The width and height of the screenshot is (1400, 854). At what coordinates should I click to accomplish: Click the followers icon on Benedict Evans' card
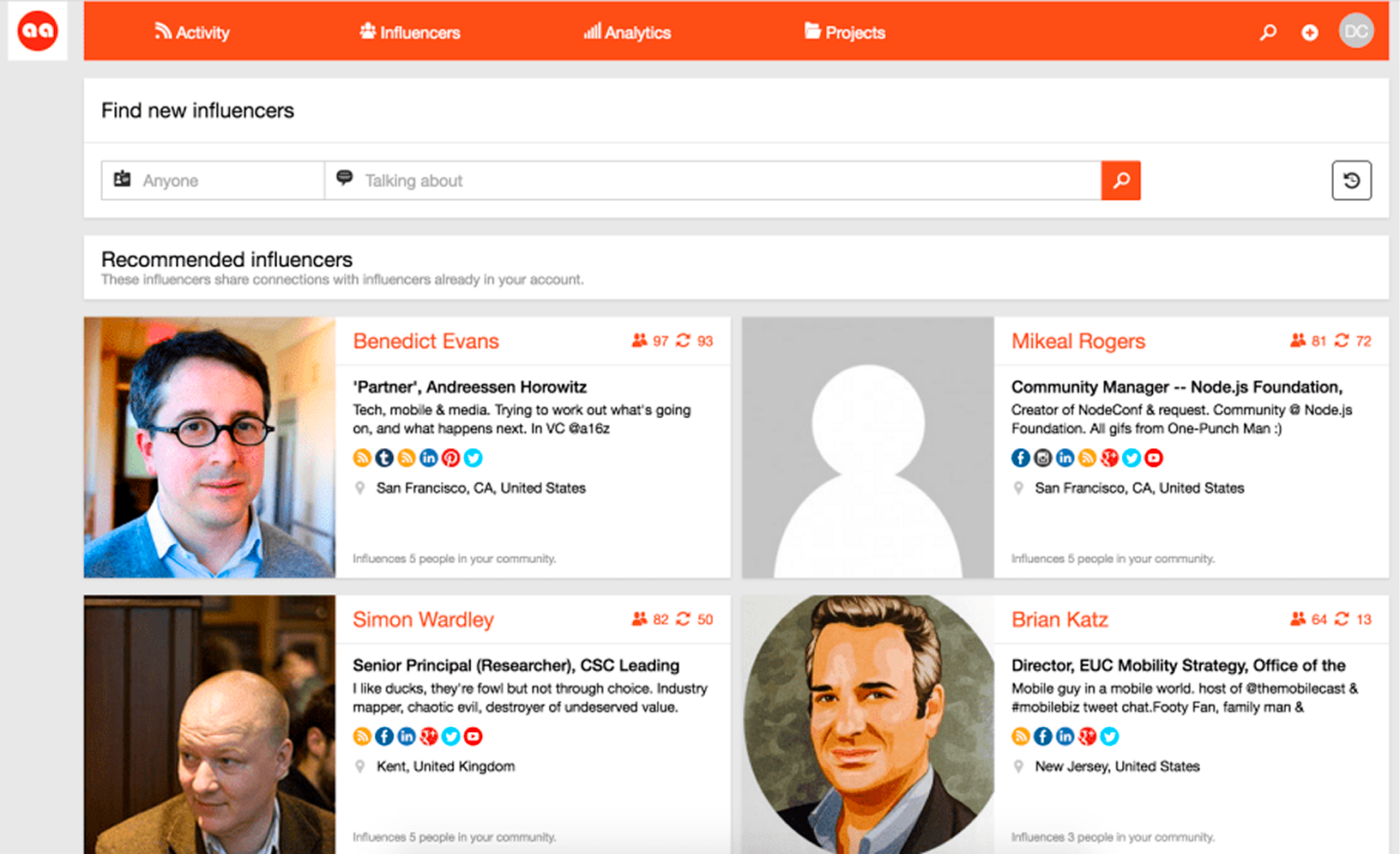639,341
